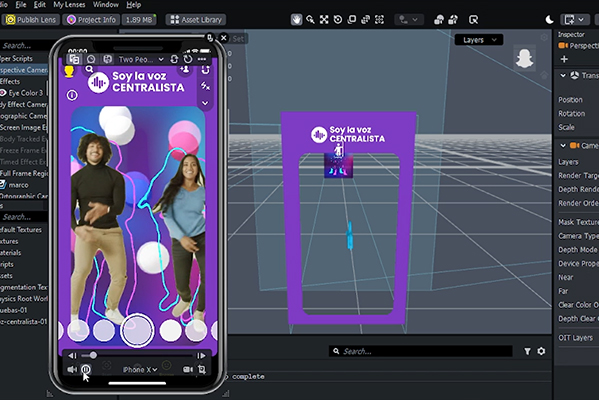This screenshot has height=400, width=599.
Task: Click the overlapping squares icon in toolbar
Action: (x=351, y=19)
